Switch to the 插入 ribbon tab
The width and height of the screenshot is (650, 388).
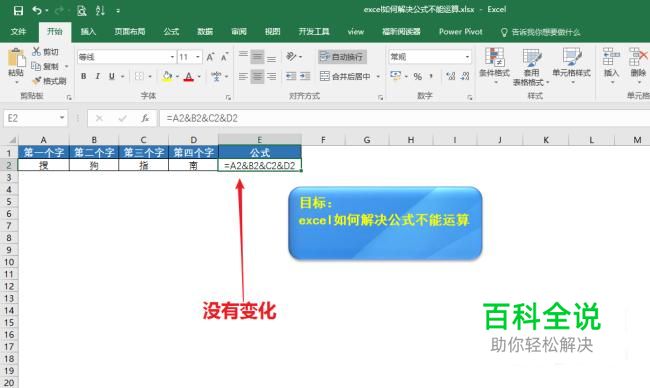coord(88,32)
